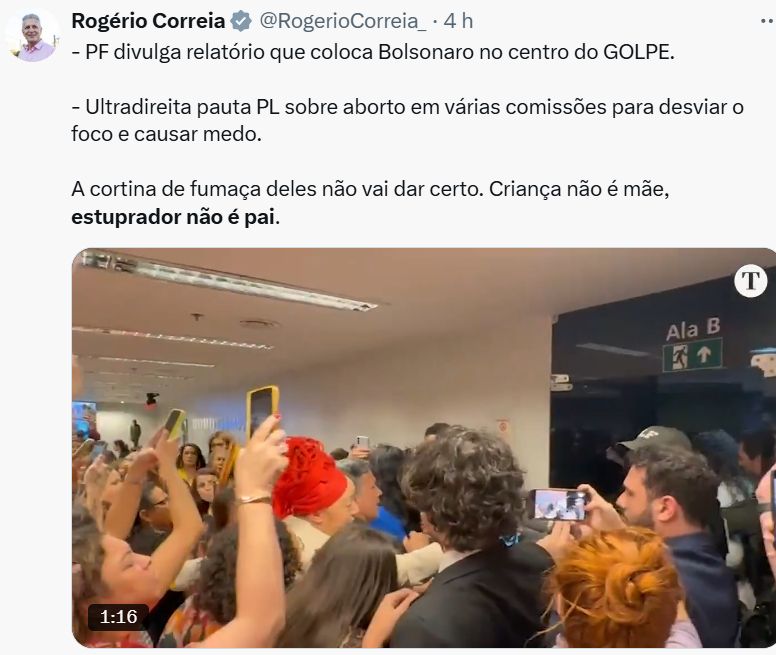Click the man's black cap in the video

pos(651,439)
